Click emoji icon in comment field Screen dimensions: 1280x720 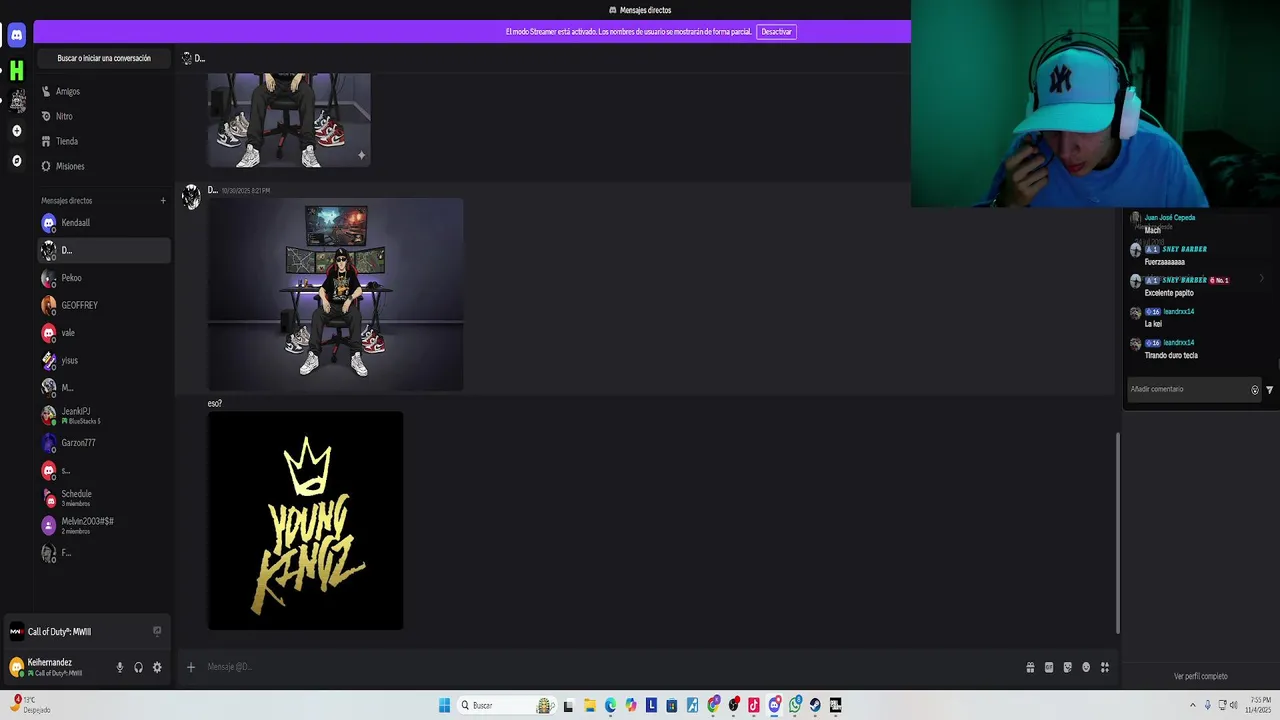click(x=1255, y=390)
